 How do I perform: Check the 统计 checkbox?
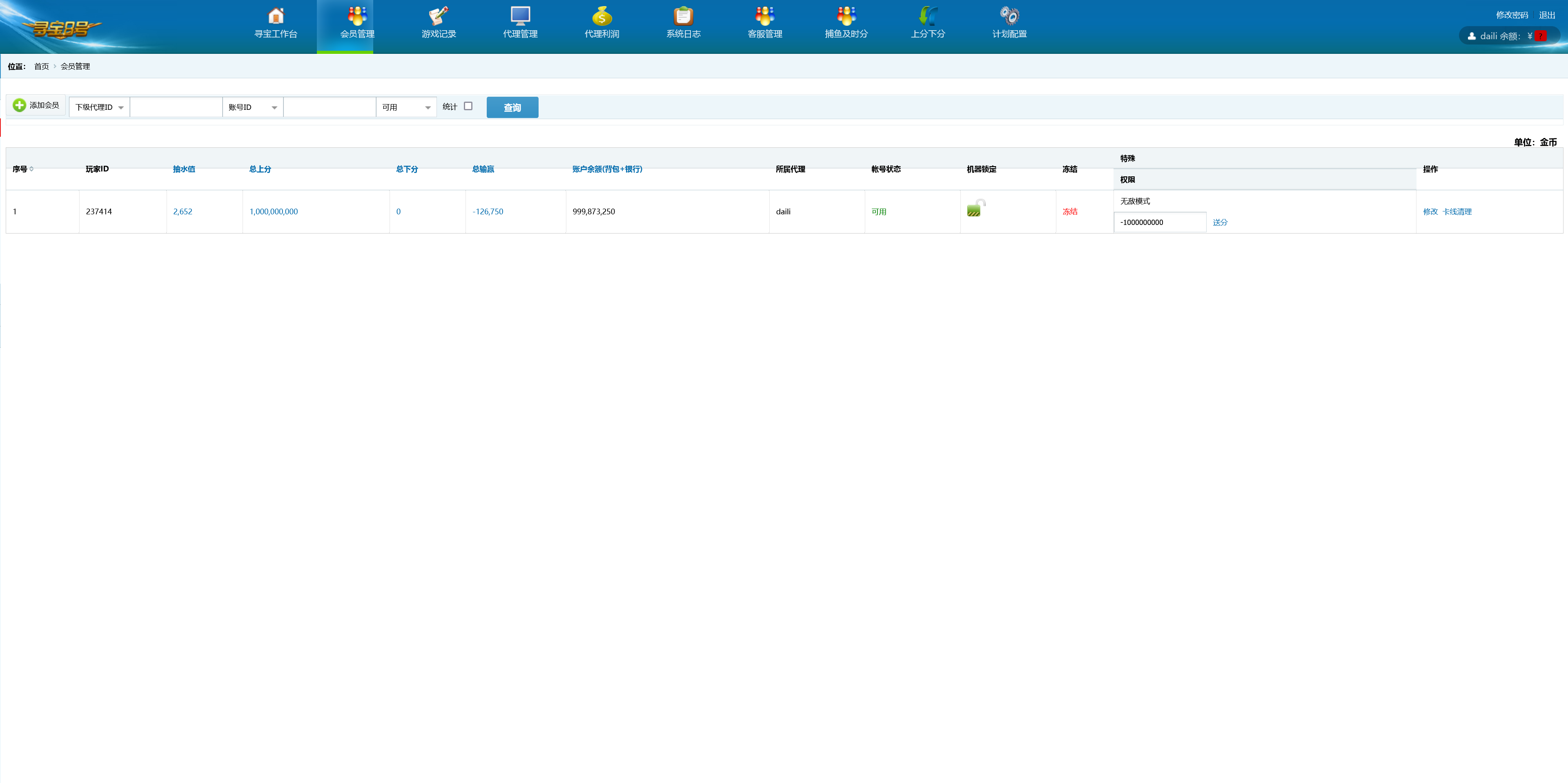coord(468,106)
